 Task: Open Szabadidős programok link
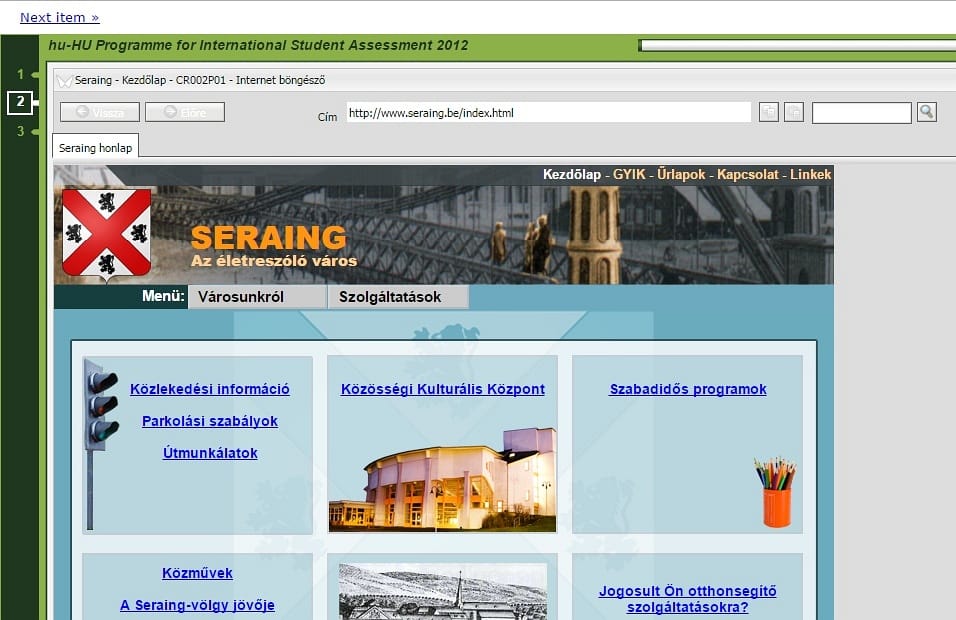tap(688, 389)
